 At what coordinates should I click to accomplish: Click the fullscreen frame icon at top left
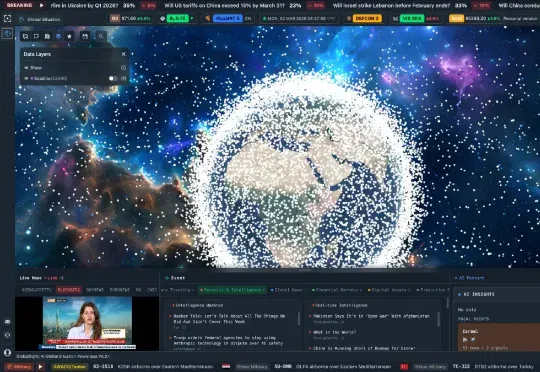pos(7,19)
